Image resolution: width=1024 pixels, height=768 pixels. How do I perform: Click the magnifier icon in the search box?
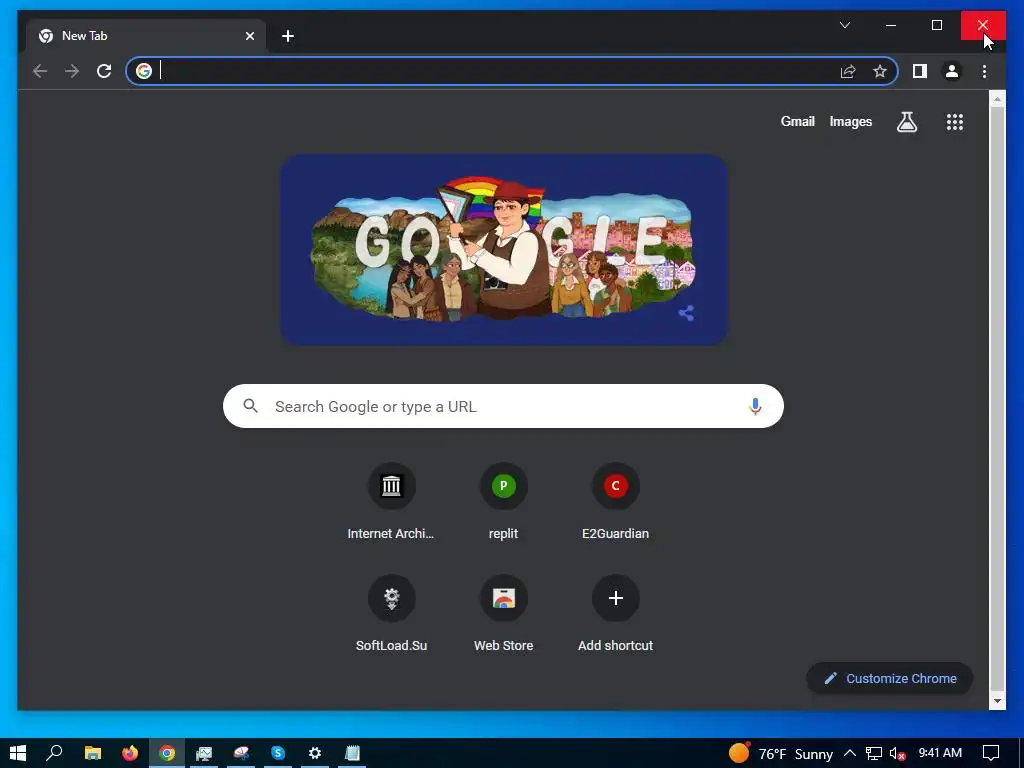pyautogui.click(x=250, y=406)
